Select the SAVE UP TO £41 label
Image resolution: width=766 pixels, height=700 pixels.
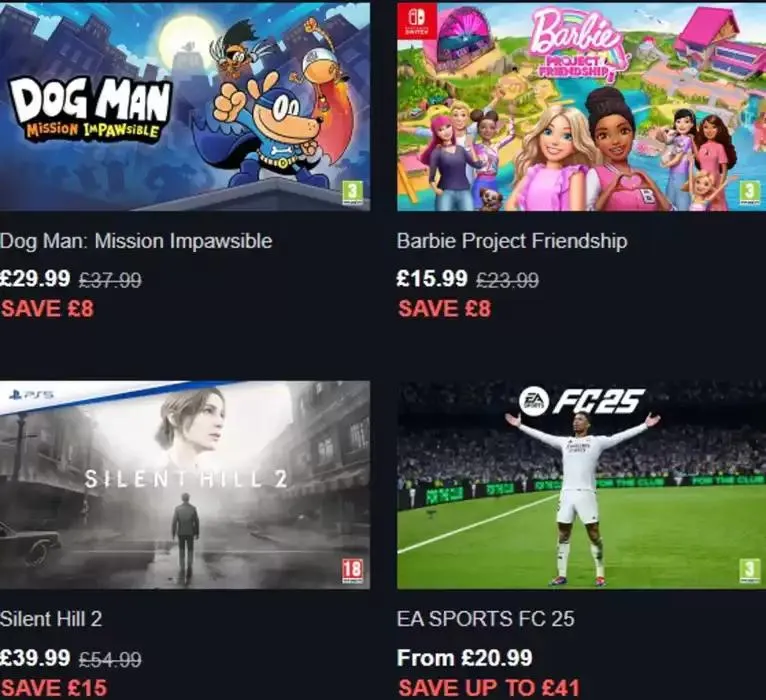(489, 688)
